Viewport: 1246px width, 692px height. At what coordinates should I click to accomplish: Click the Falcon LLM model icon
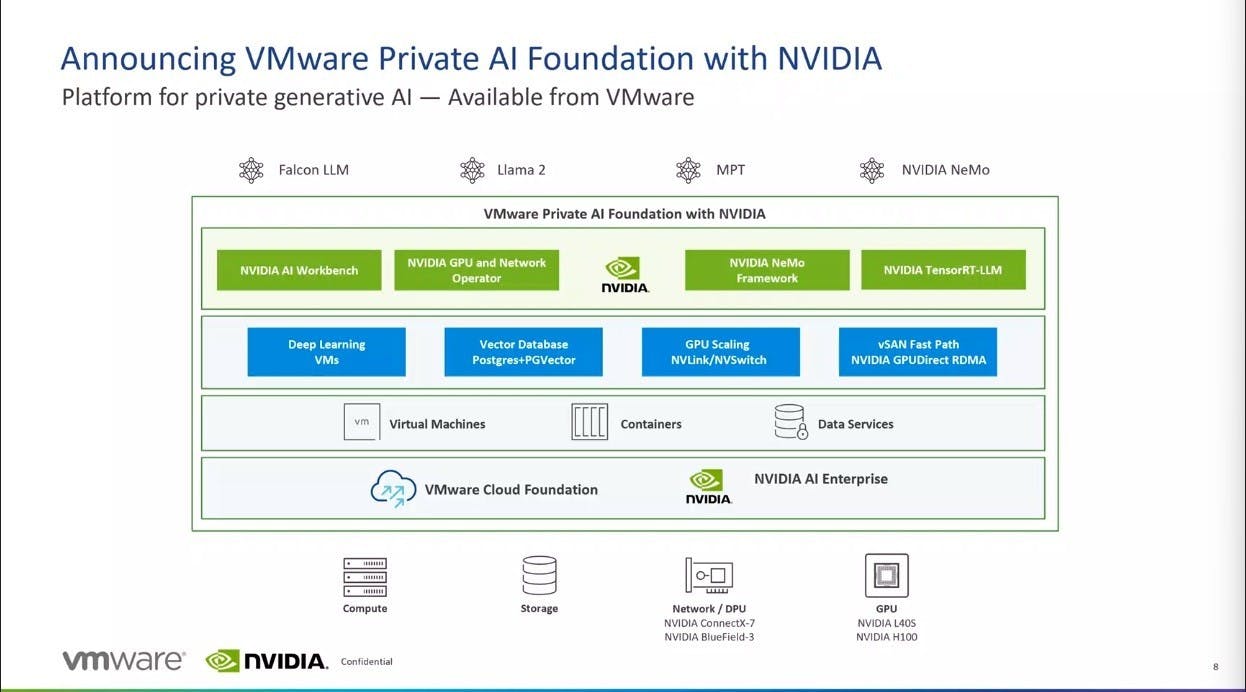pyautogui.click(x=251, y=170)
